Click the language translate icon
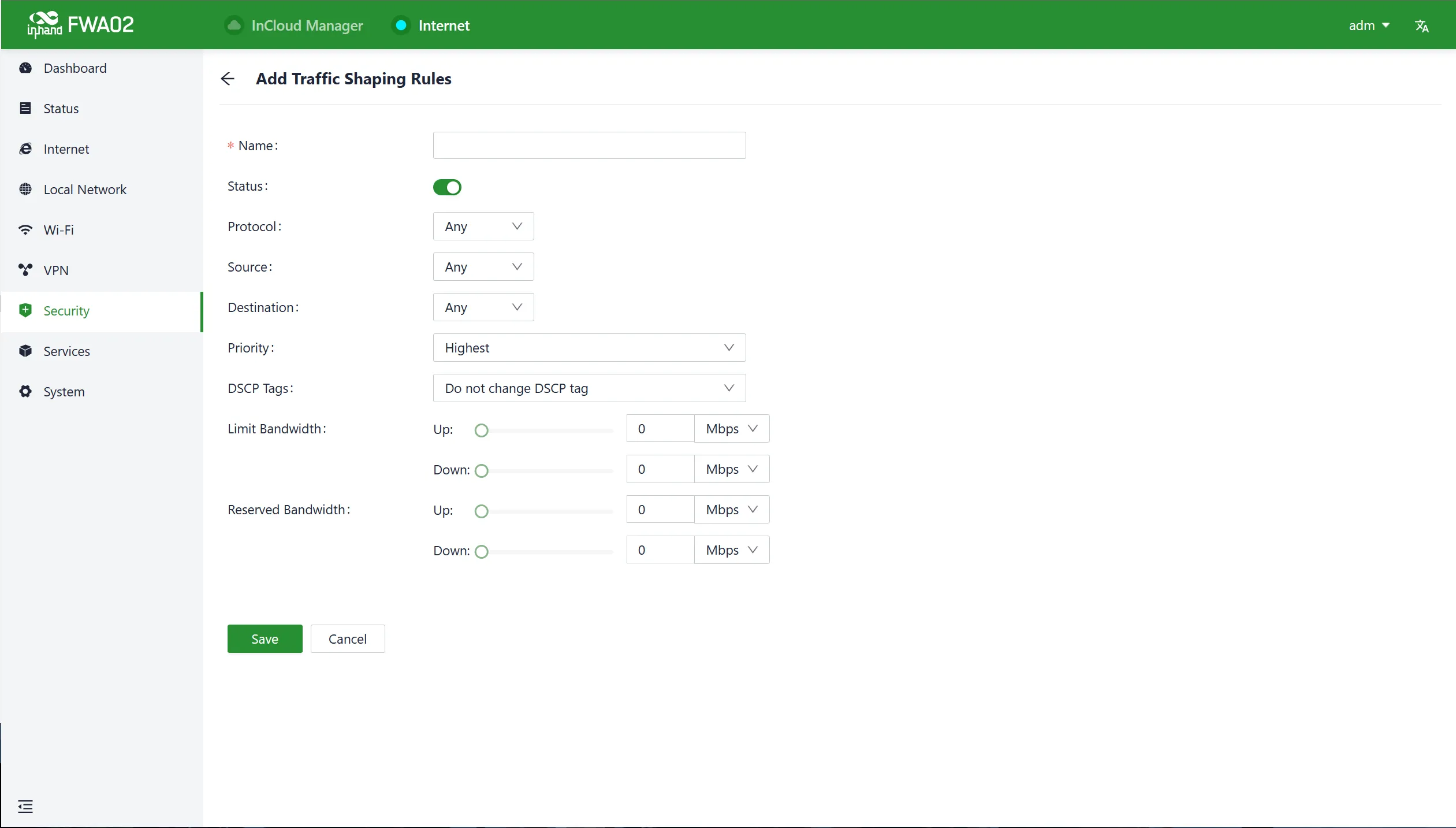Viewport: 1456px width, 828px height. pos(1422,26)
